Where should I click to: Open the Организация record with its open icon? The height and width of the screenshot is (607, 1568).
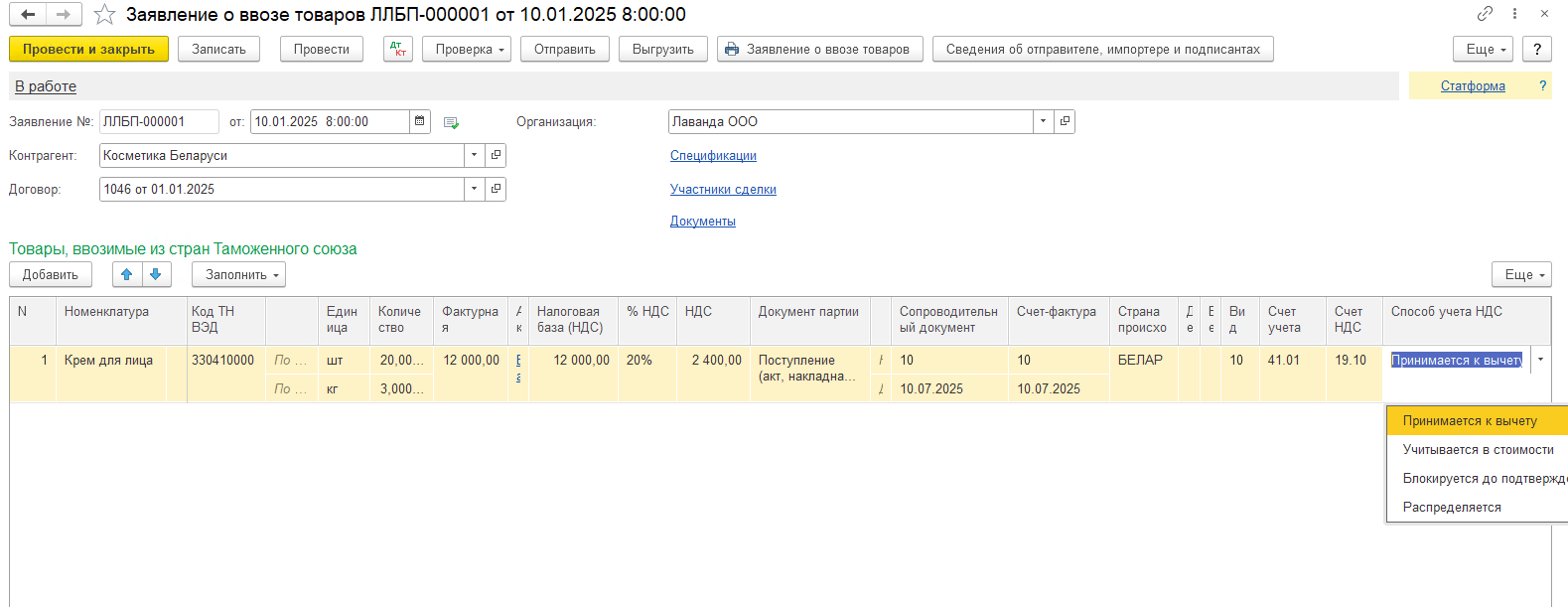point(1065,121)
